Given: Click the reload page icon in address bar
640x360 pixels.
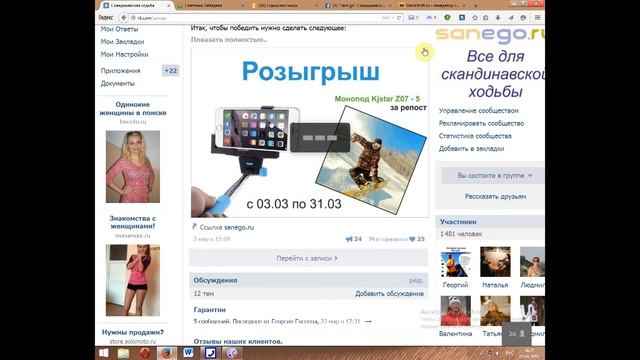Looking at the screenshot, I should 399,18.
